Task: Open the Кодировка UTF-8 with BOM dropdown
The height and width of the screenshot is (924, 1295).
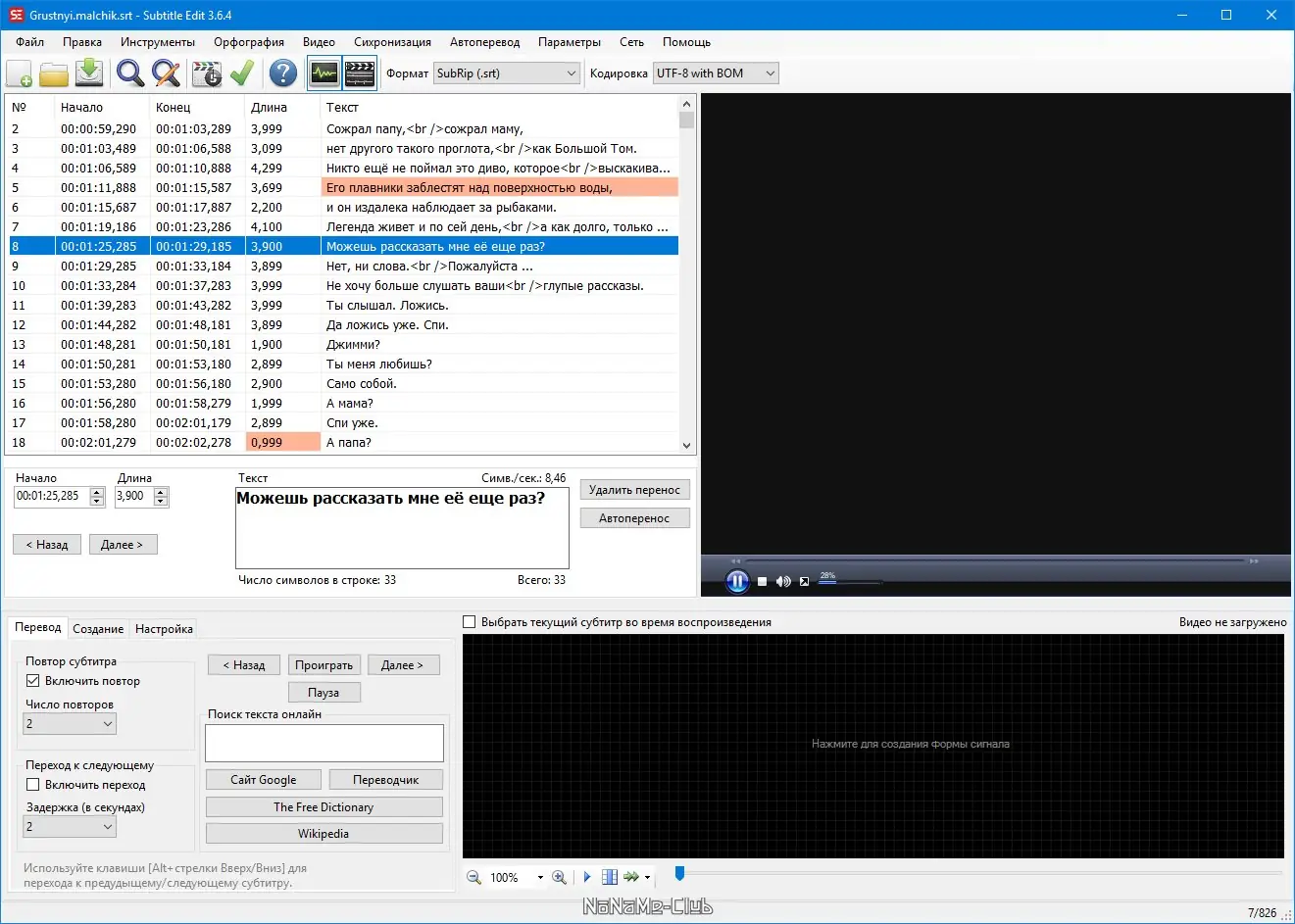Action: coord(716,73)
